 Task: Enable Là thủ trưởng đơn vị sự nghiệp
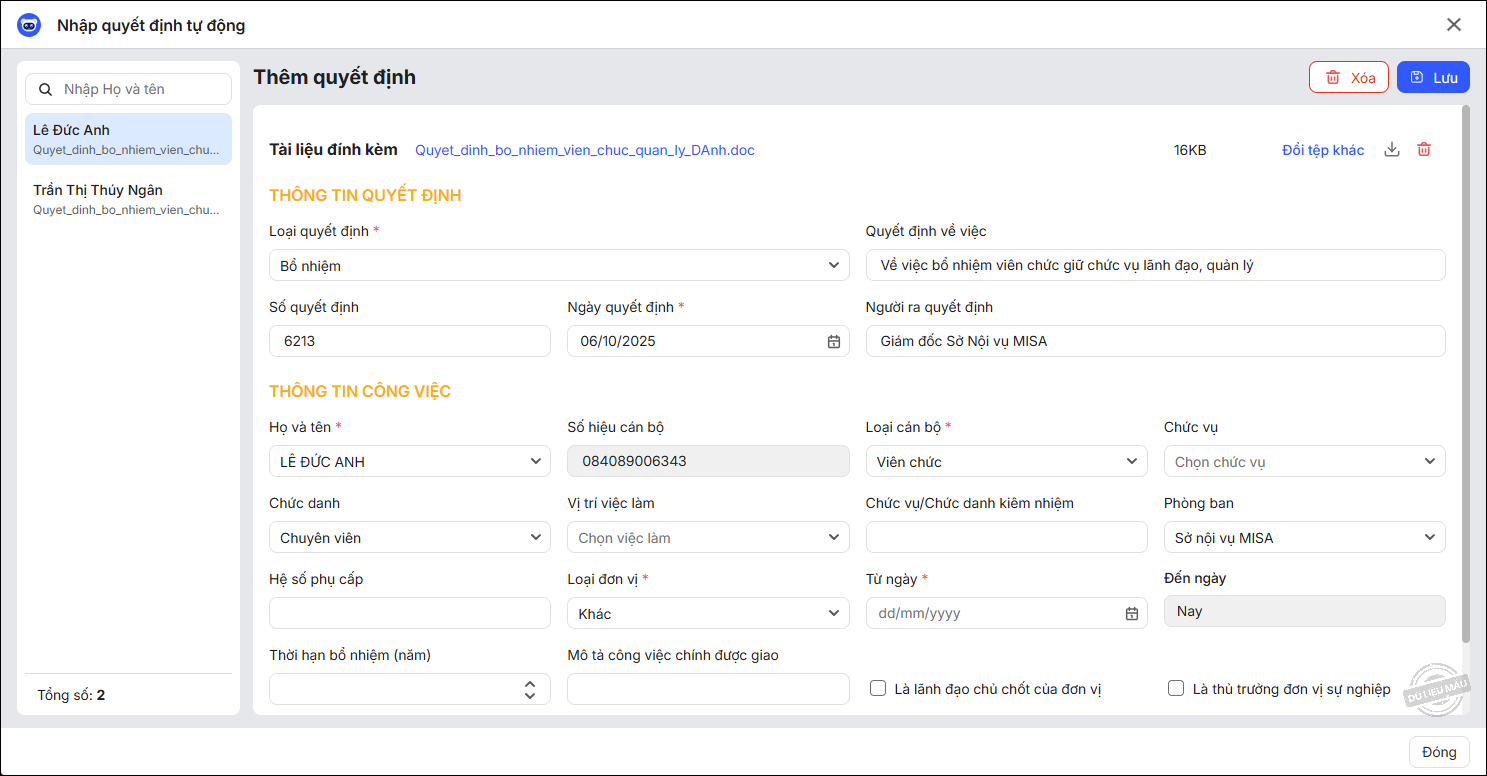1176,688
